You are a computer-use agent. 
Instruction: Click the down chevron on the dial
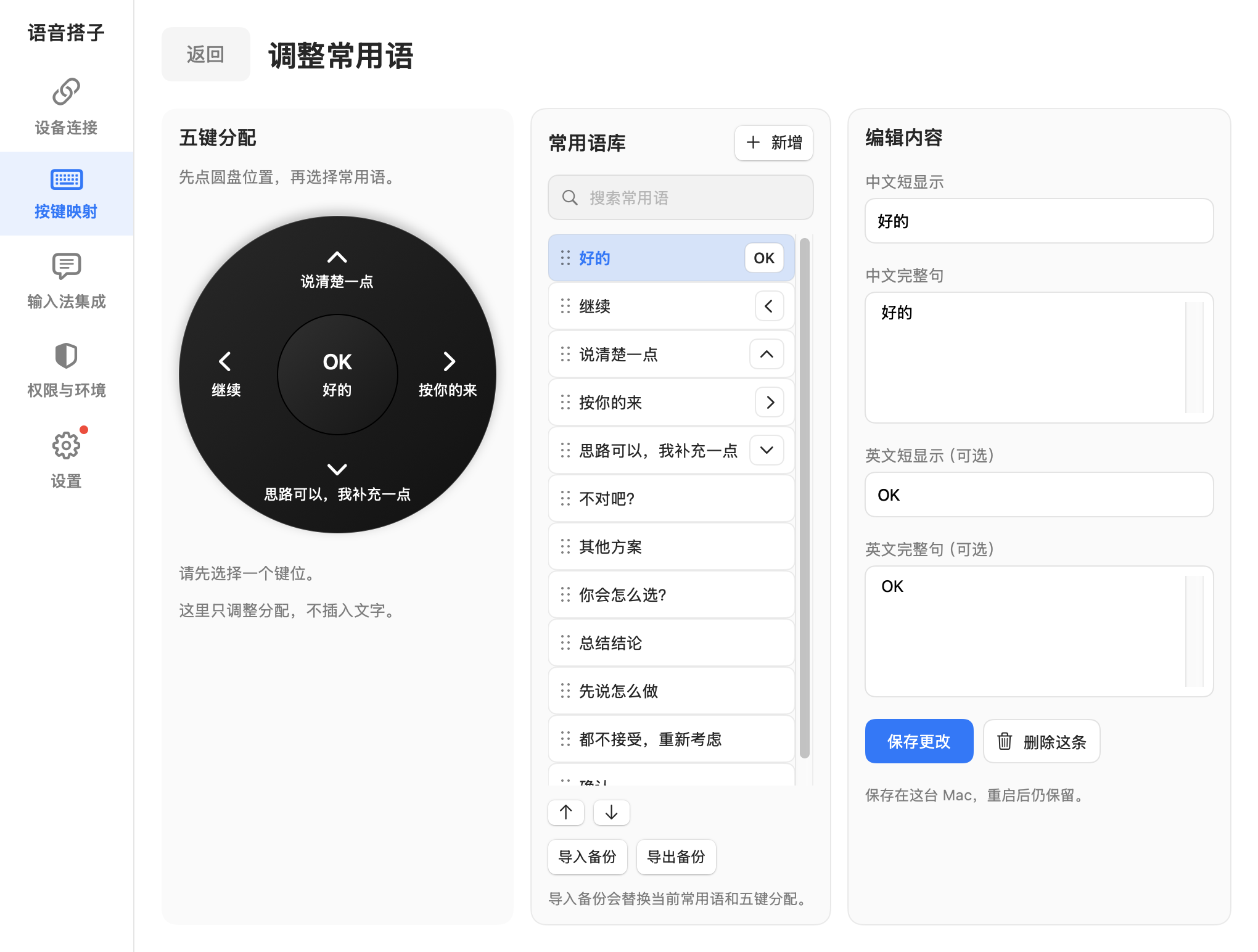337,469
